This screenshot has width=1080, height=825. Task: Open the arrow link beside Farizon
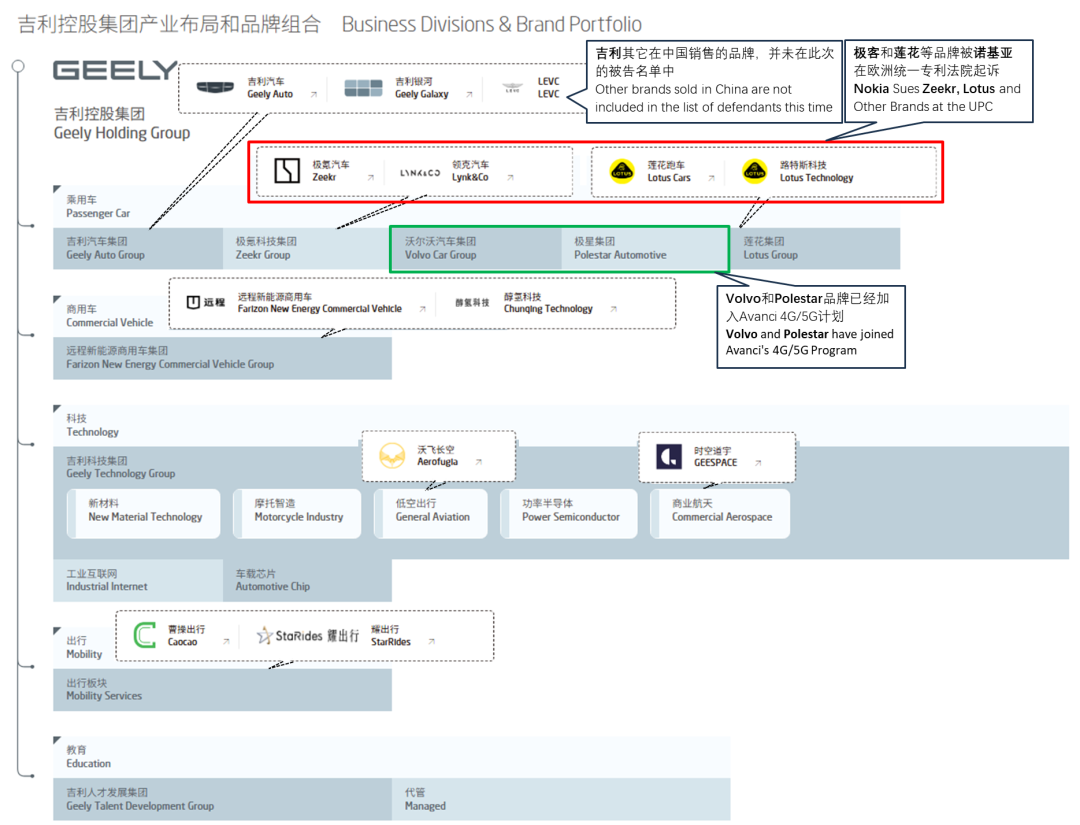[x=423, y=309]
